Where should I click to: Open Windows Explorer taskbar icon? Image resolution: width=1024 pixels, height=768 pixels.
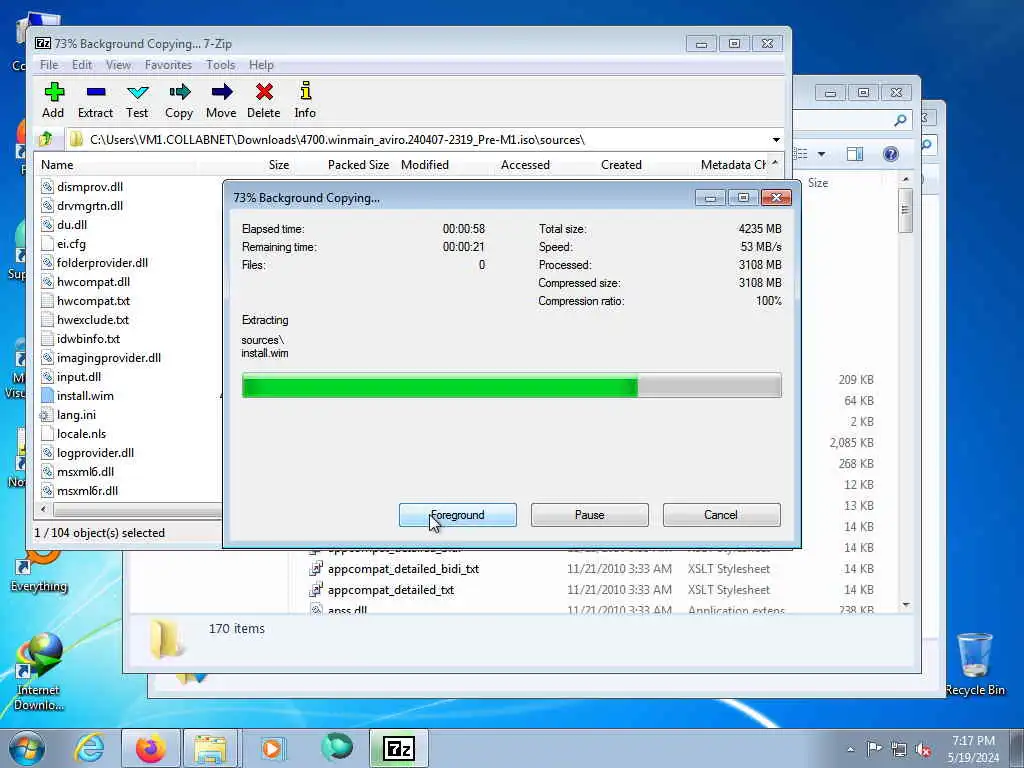click(x=210, y=748)
